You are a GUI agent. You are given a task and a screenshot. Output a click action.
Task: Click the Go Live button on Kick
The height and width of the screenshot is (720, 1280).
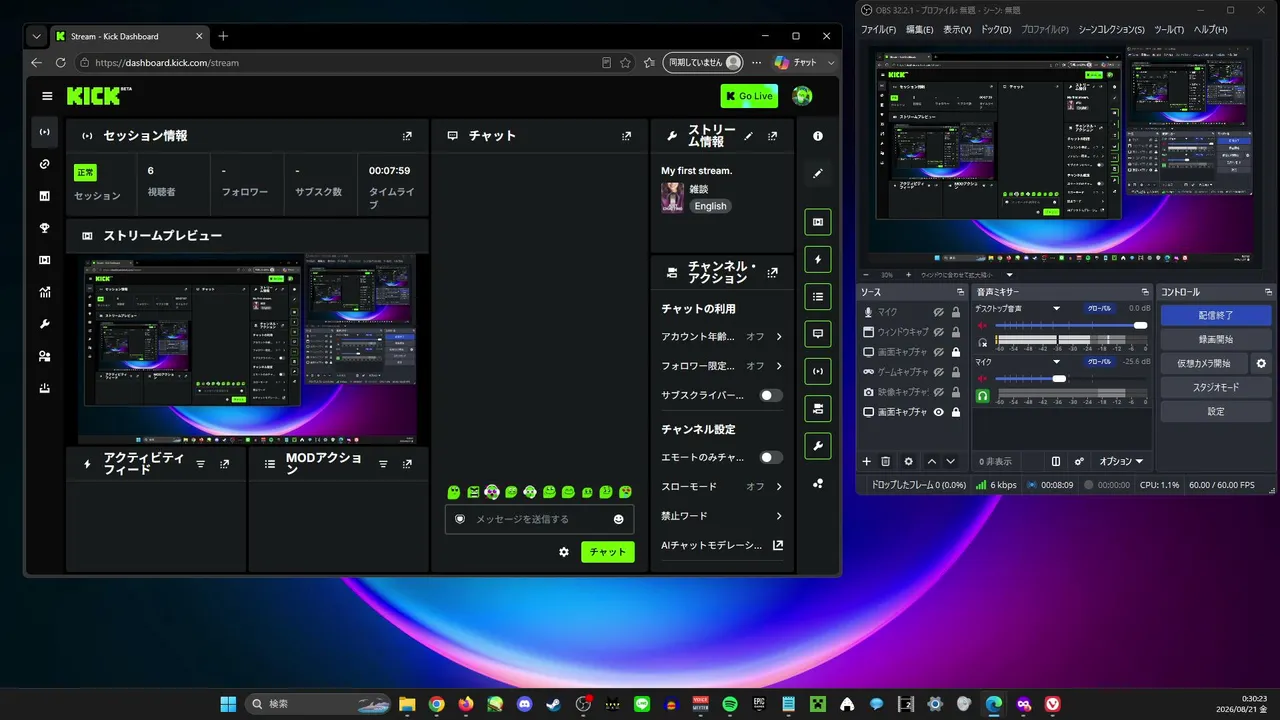(x=749, y=96)
